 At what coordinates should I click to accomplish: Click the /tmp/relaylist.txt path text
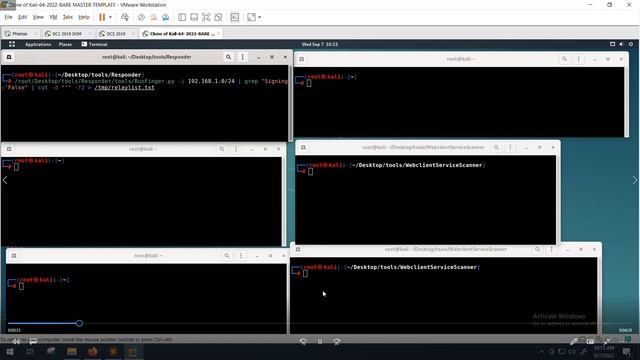coord(124,87)
